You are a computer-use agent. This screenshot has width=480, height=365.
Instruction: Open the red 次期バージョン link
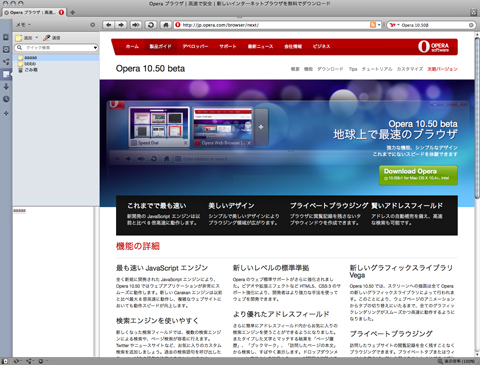442,69
